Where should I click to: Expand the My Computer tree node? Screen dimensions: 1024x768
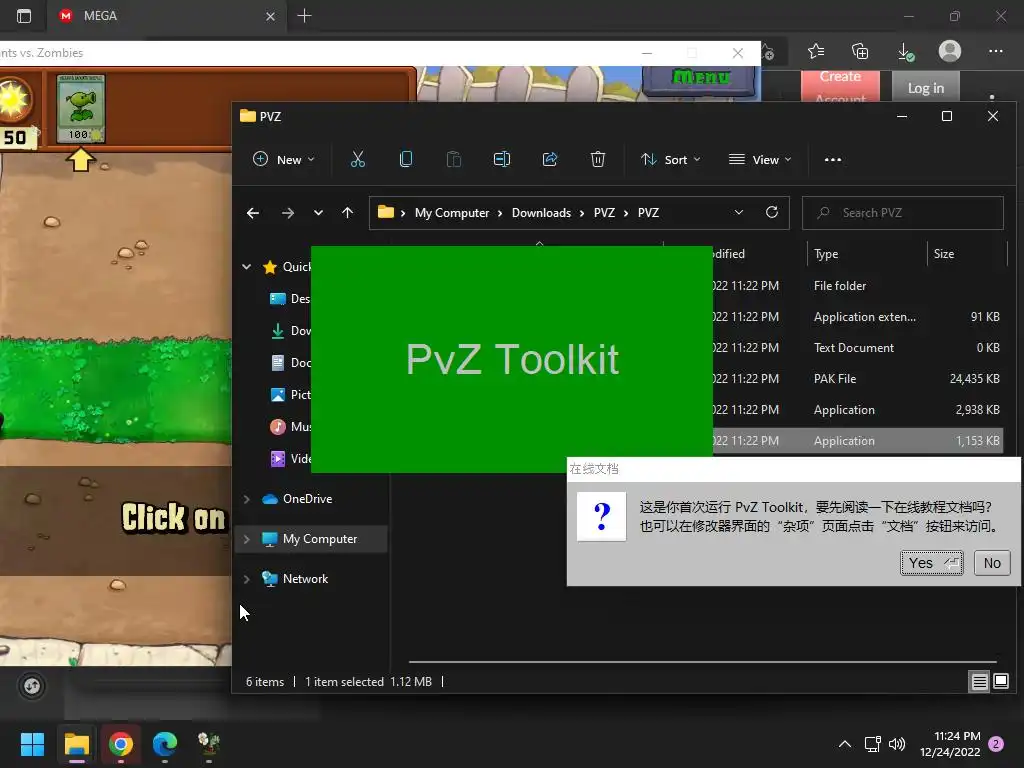pyautogui.click(x=247, y=539)
